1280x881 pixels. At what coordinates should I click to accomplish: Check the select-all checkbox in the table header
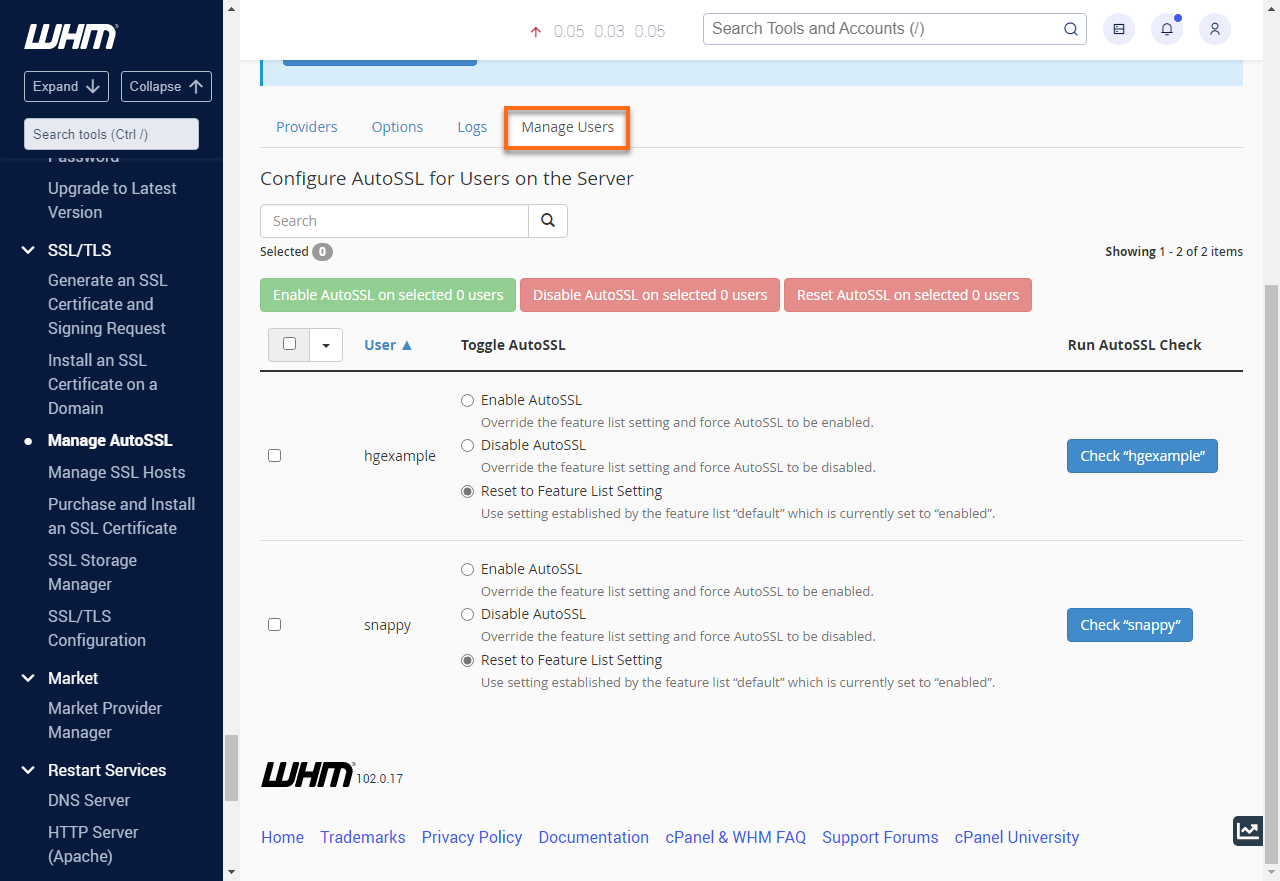288,344
